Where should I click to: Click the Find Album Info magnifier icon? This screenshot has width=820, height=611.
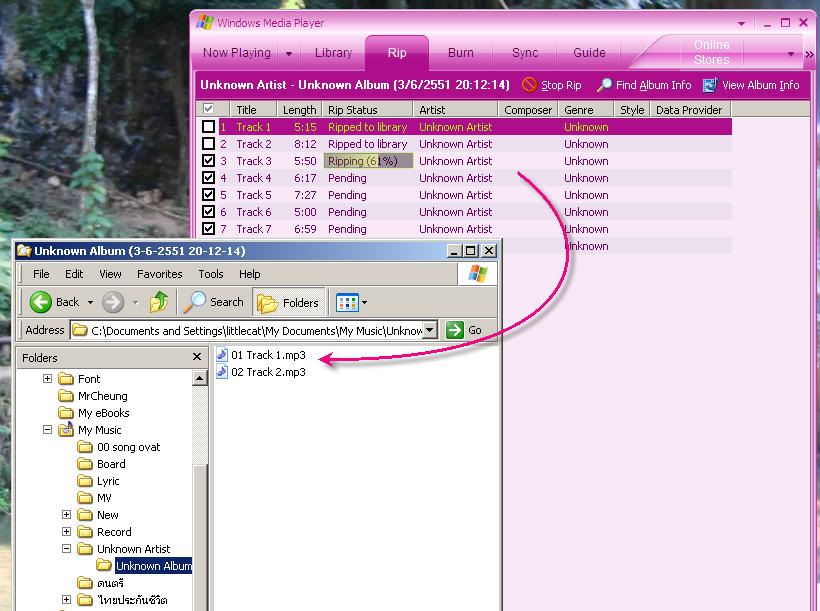604,85
